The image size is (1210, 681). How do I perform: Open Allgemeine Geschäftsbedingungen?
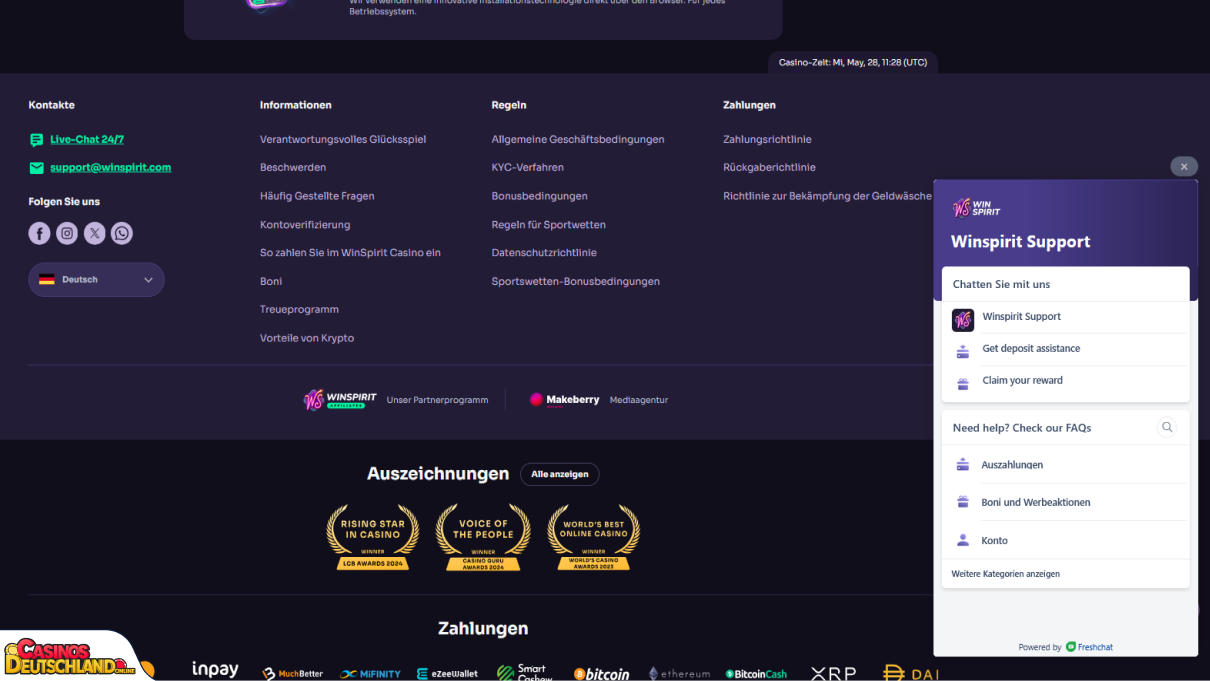click(578, 140)
